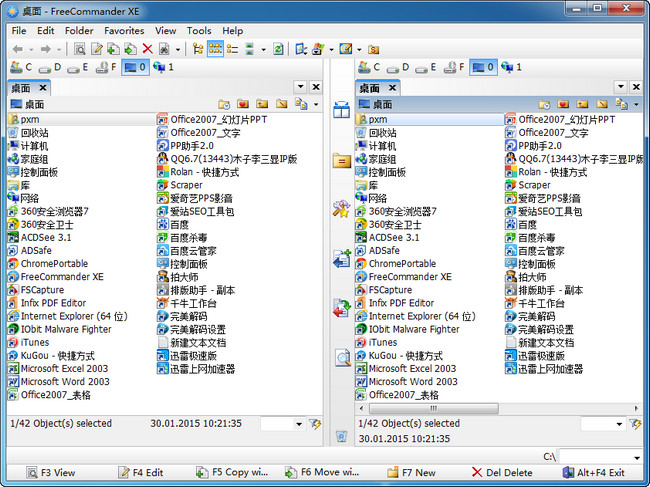Open the Help menu
This screenshot has width=650, height=487.
(233, 31)
